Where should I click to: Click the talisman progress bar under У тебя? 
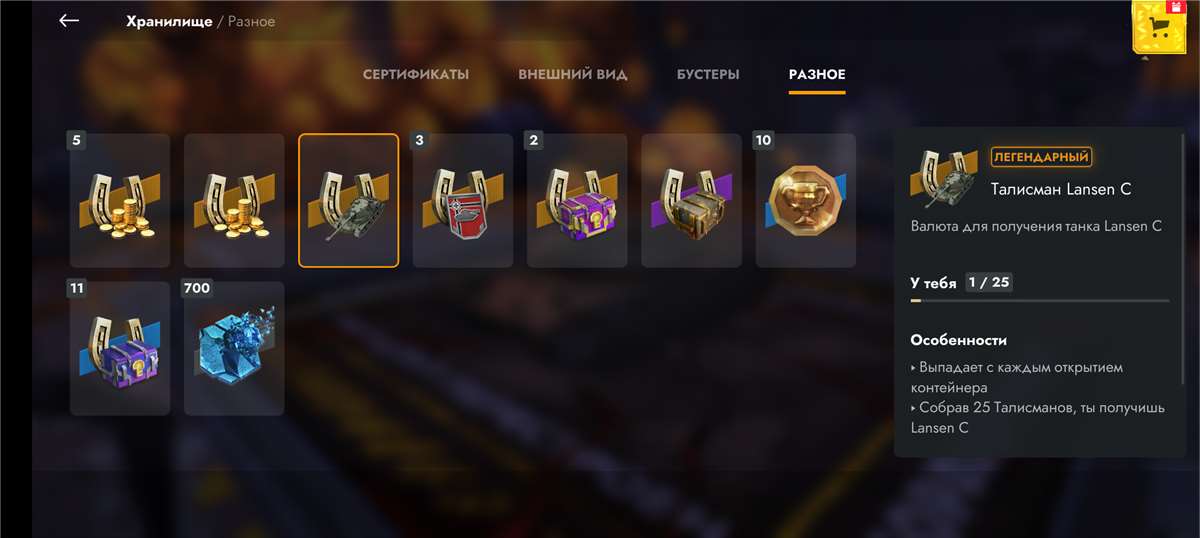1039,300
